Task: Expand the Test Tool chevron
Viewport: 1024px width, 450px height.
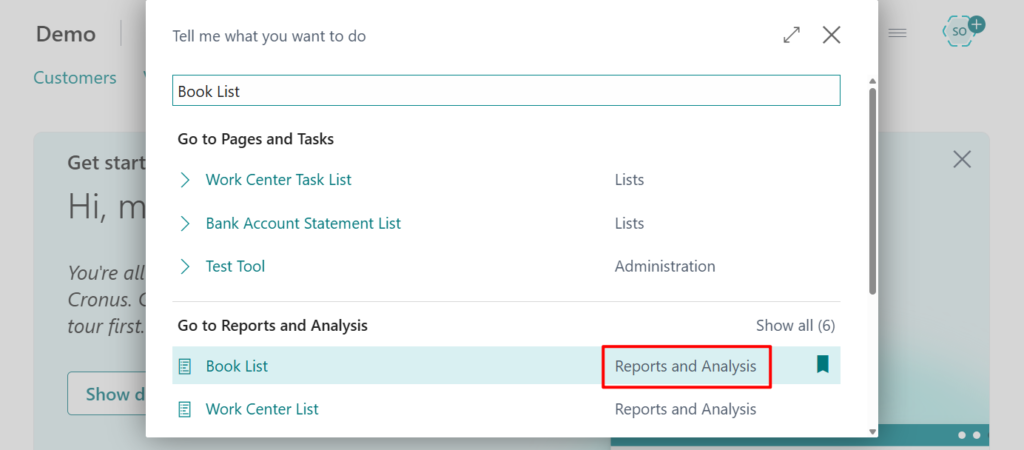Action: click(x=185, y=267)
